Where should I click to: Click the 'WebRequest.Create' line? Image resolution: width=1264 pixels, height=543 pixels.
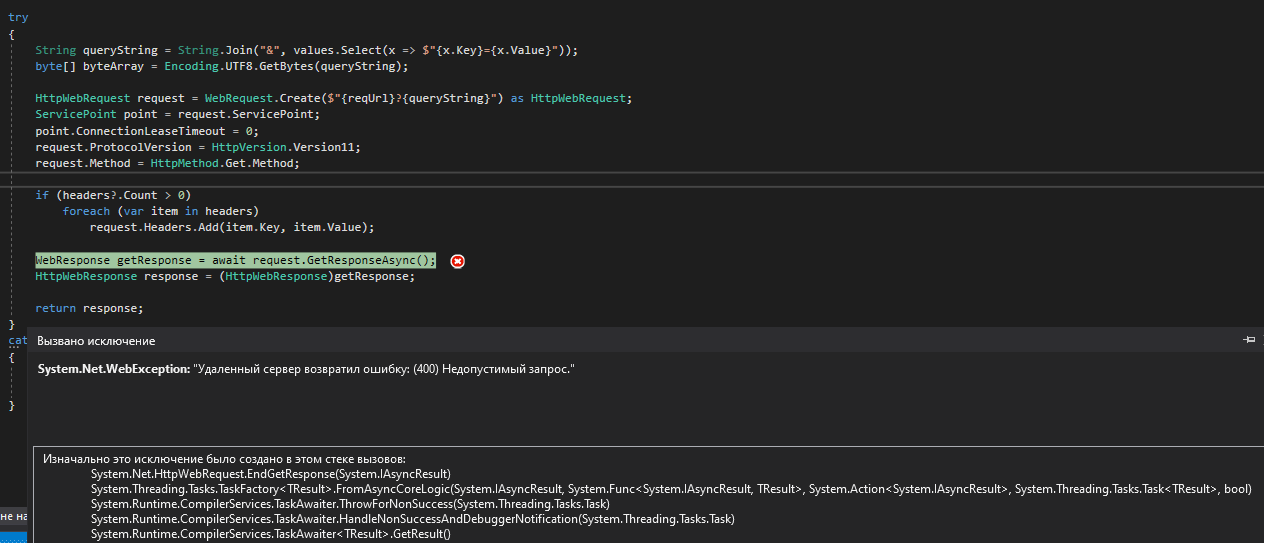(x=334, y=98)
